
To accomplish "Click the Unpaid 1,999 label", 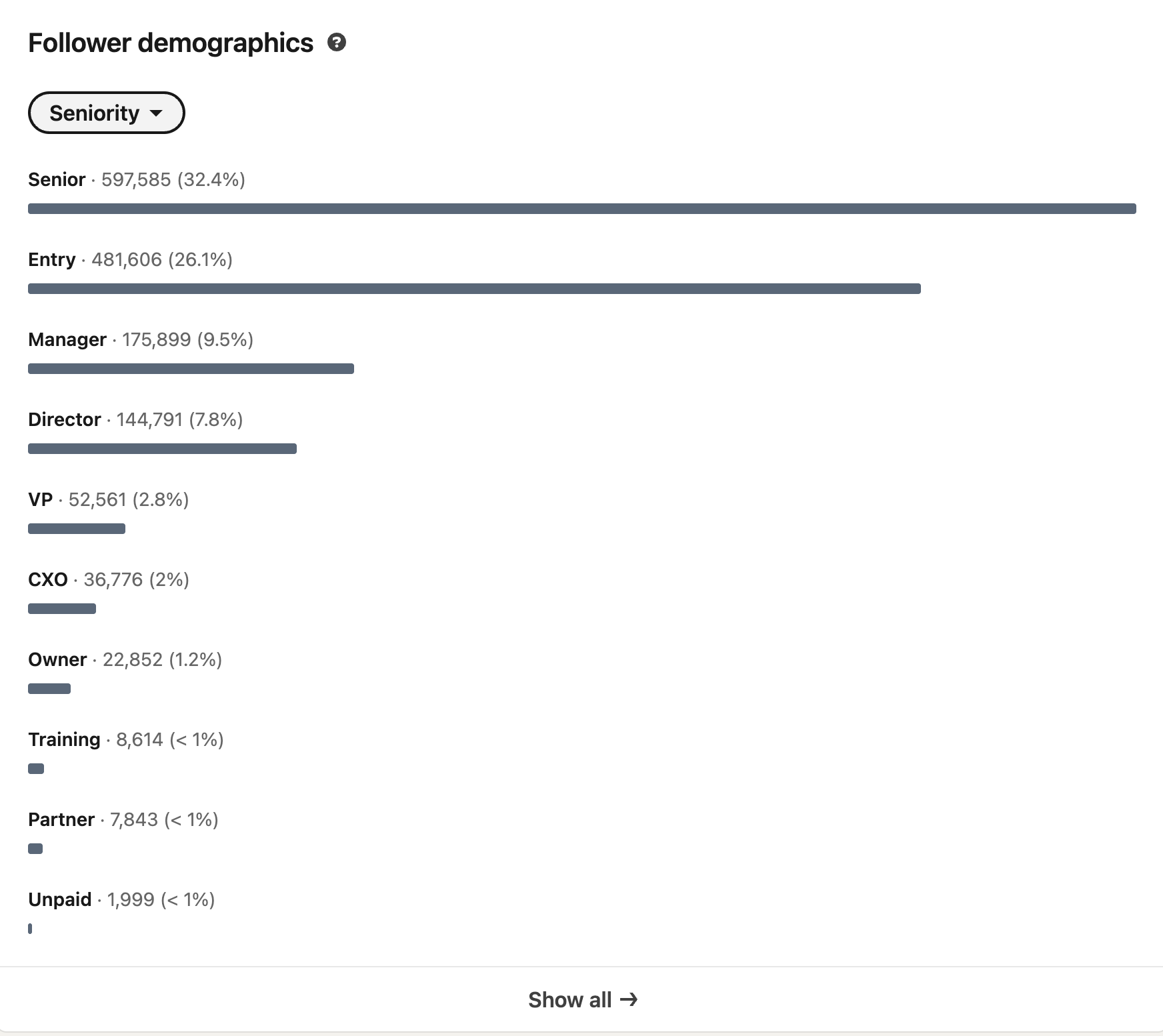I will [121, 899].
